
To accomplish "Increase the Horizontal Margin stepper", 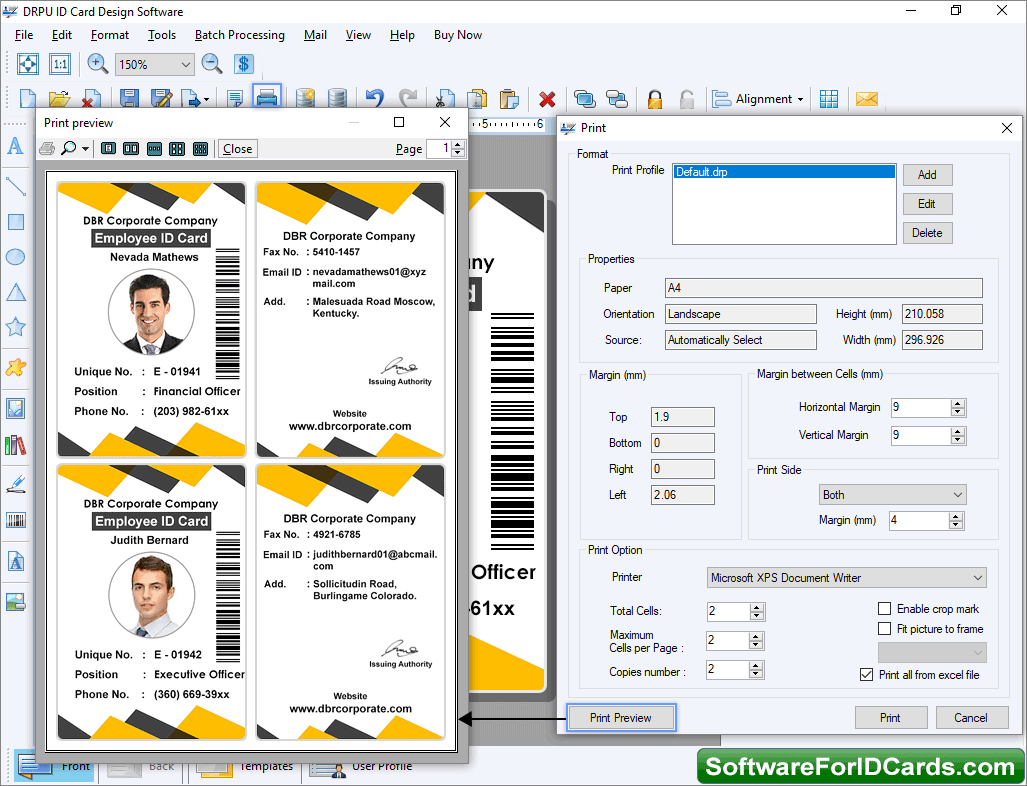I will (x=958, y=403).
